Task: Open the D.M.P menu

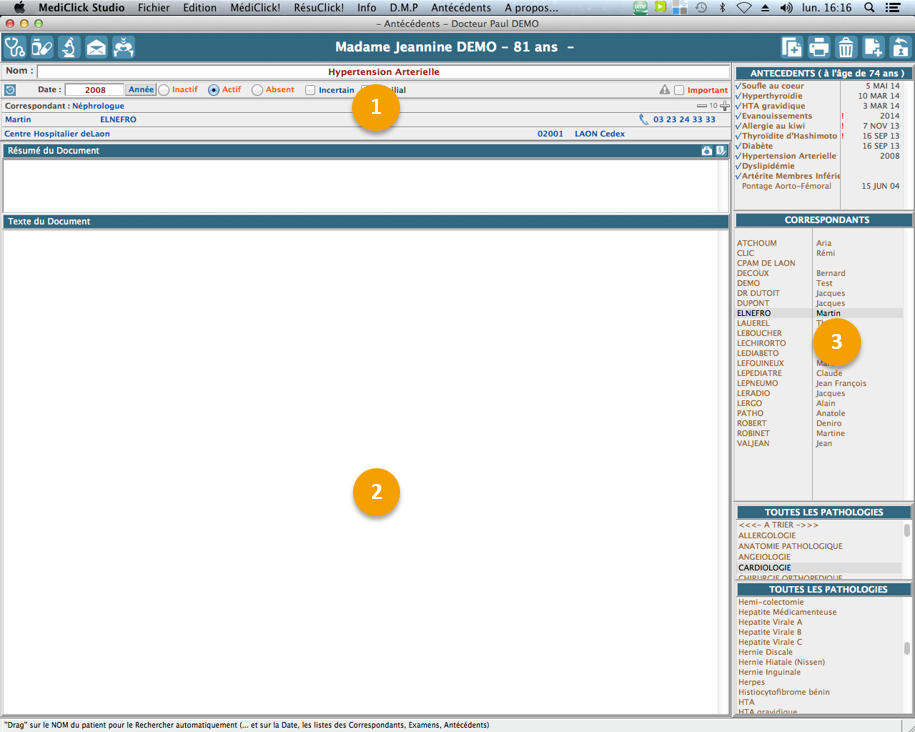Action: click(x=404, y=8)
